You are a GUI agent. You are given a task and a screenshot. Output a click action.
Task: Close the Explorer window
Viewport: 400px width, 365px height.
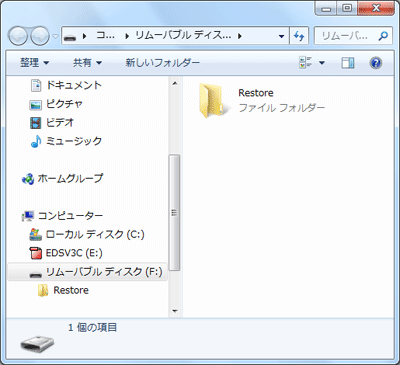(x=376, y=8)
